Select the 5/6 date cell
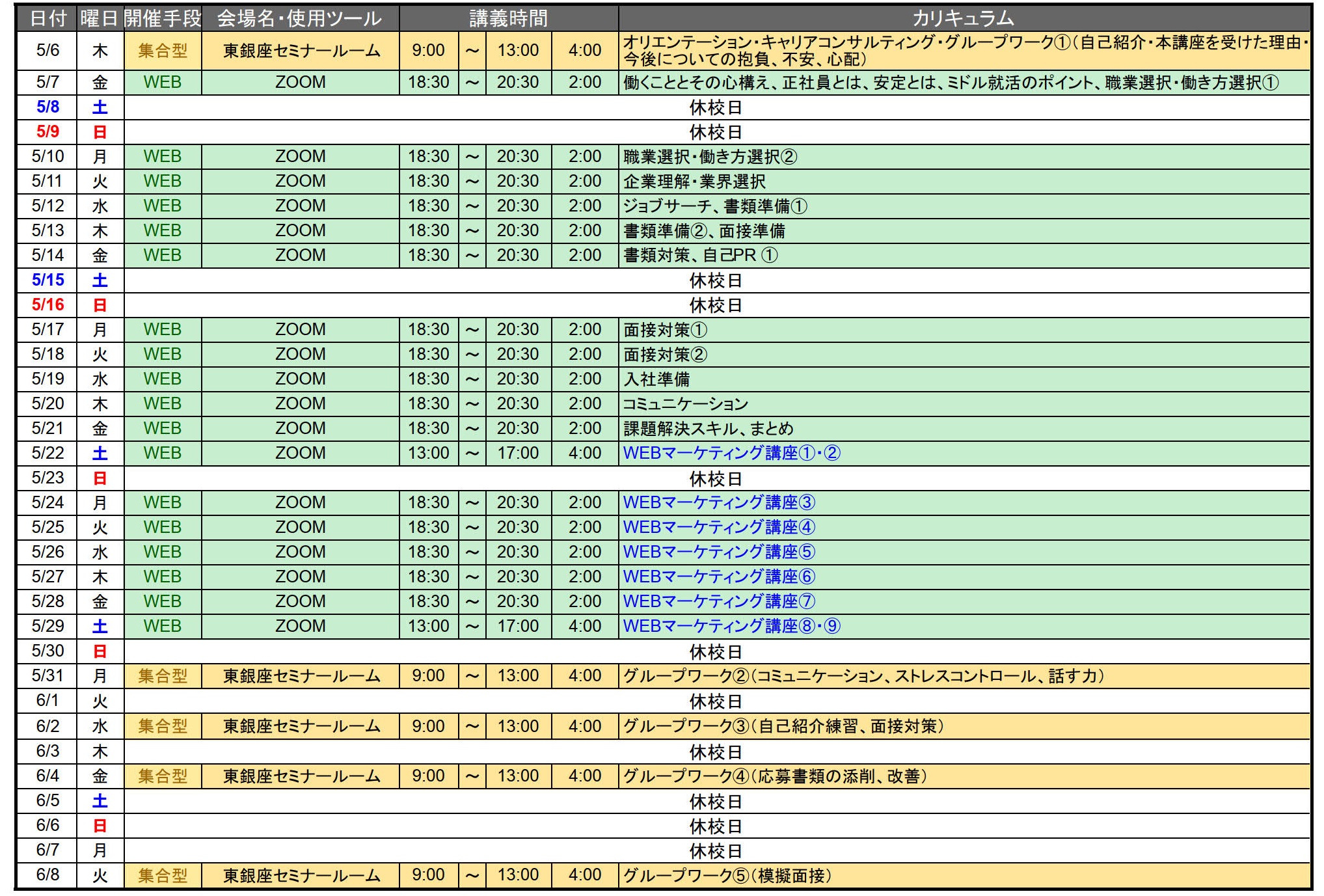Viewport: 1324px width, 896px height. [47, 51]
